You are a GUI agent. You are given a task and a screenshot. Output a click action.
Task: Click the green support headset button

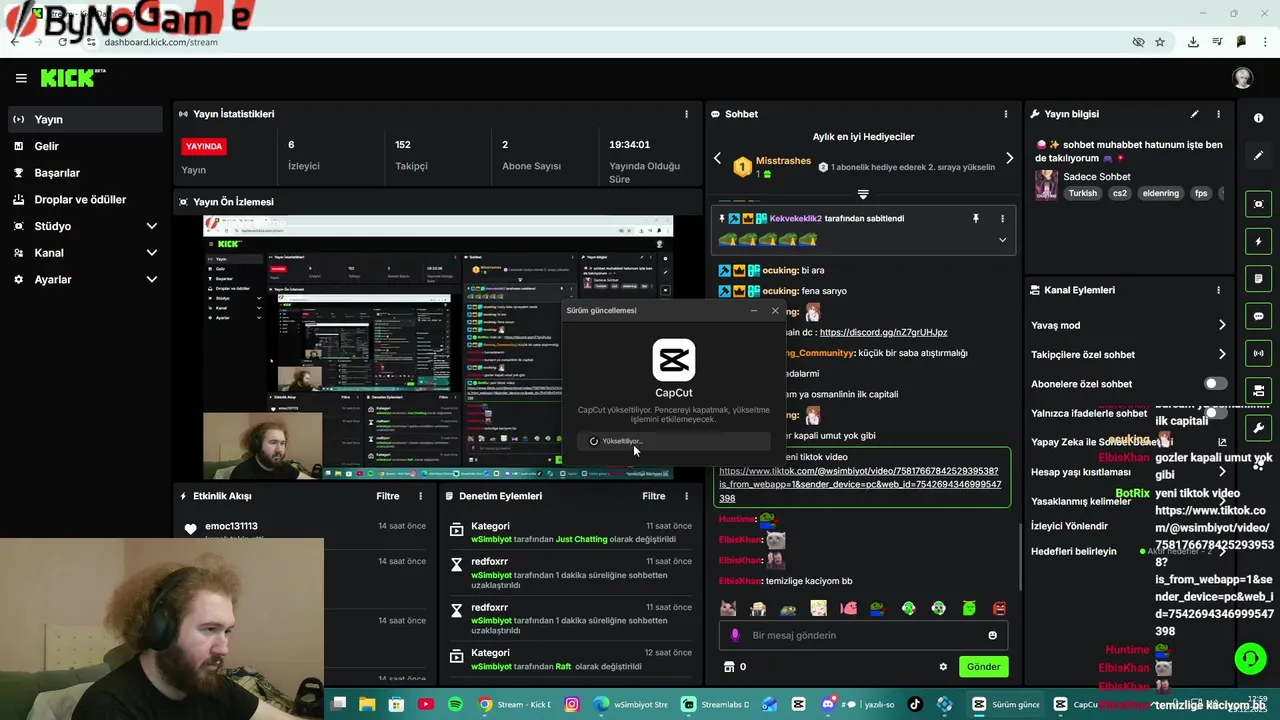coord(1250,658)
